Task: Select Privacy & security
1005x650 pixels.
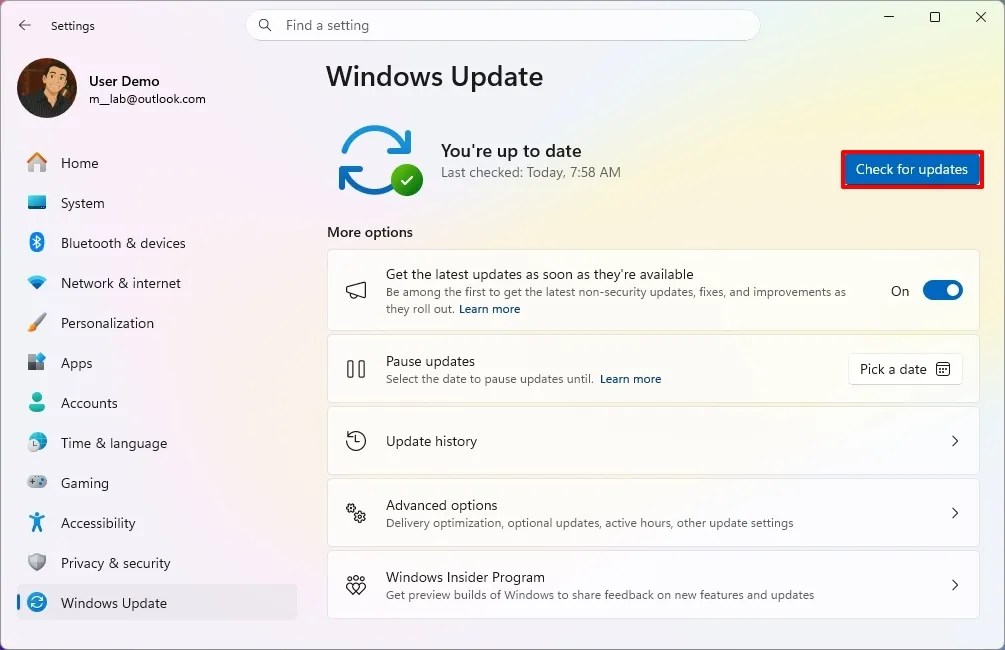Action: [x=157, y=563]
